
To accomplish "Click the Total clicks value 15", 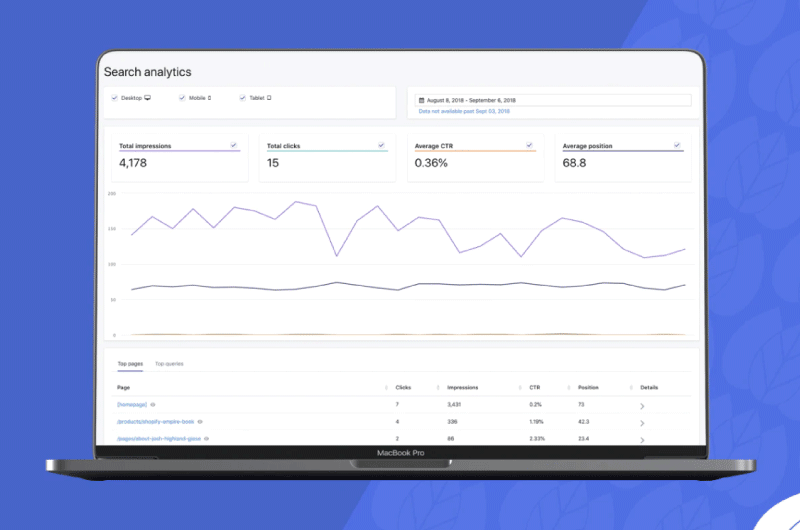I will click(272, 163).
